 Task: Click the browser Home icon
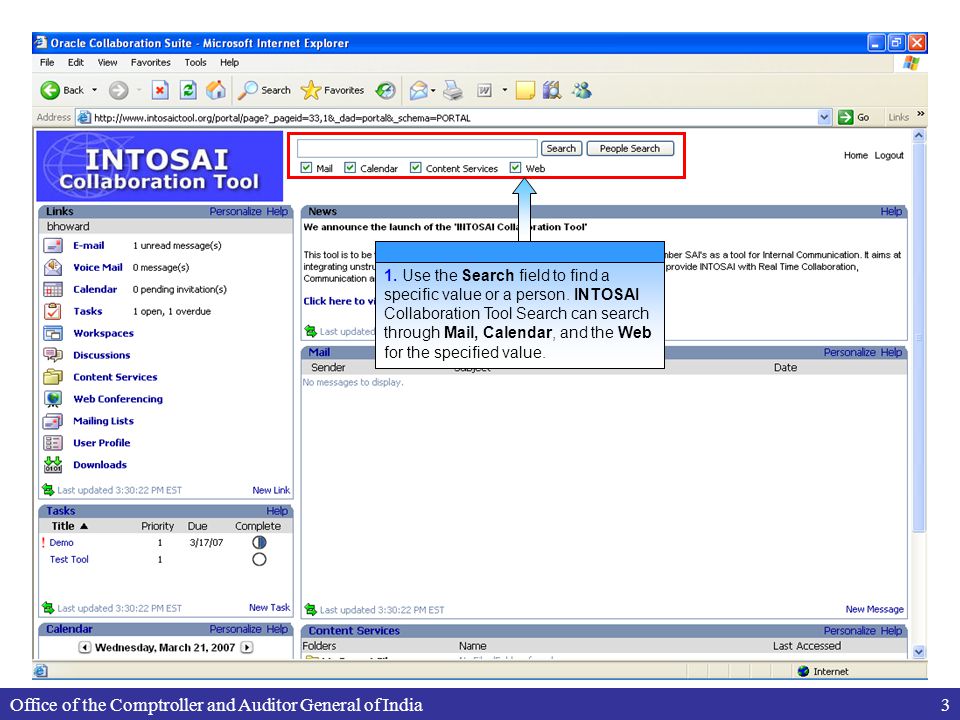pyautogui.click(x=216, y=90)
